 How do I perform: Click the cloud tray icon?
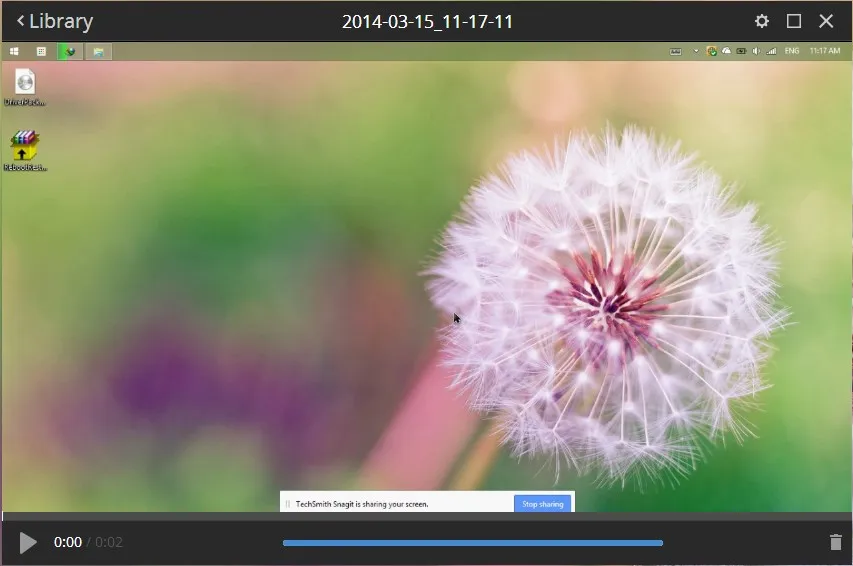726,51
